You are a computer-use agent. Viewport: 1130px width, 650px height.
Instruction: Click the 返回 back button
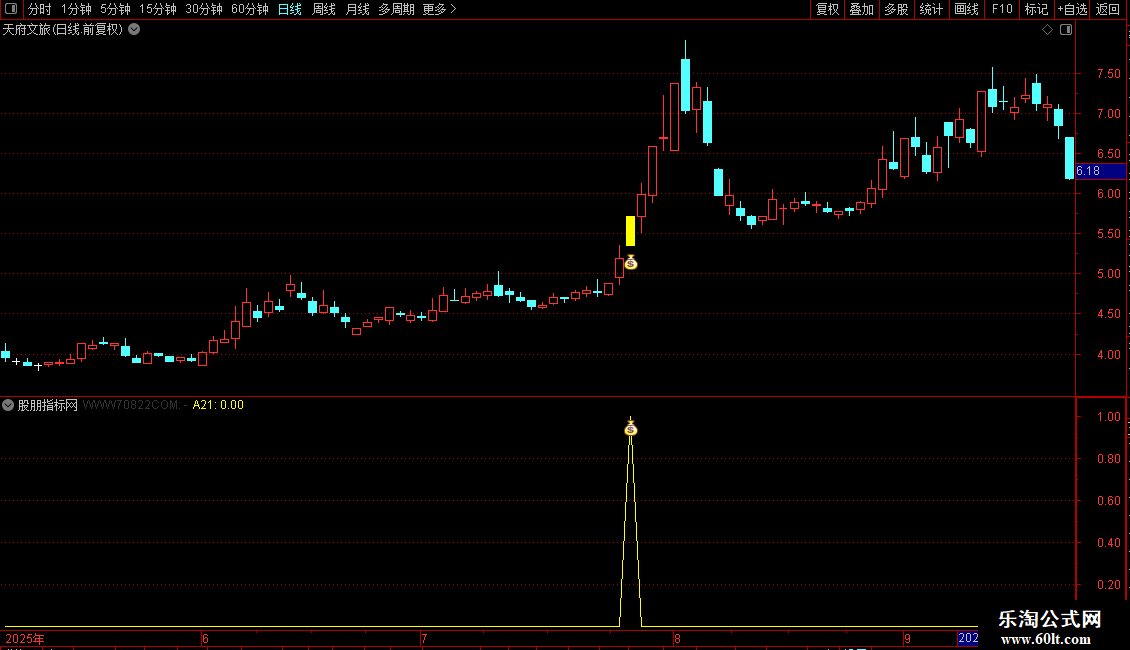coord(1108,9)
